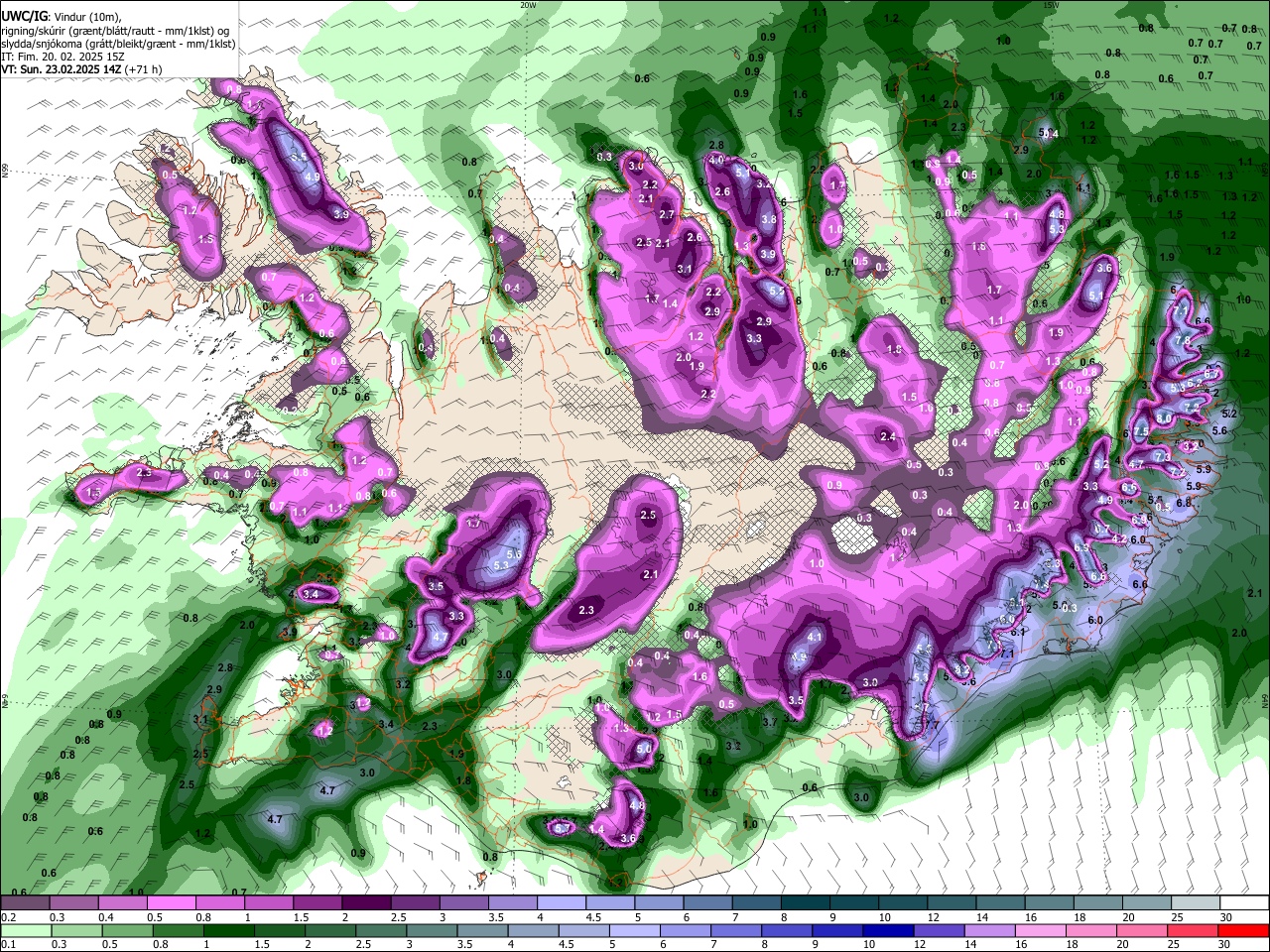Select the white 30 snow legend swatch
1270x952 pixels.
(x=1245, y=902)
